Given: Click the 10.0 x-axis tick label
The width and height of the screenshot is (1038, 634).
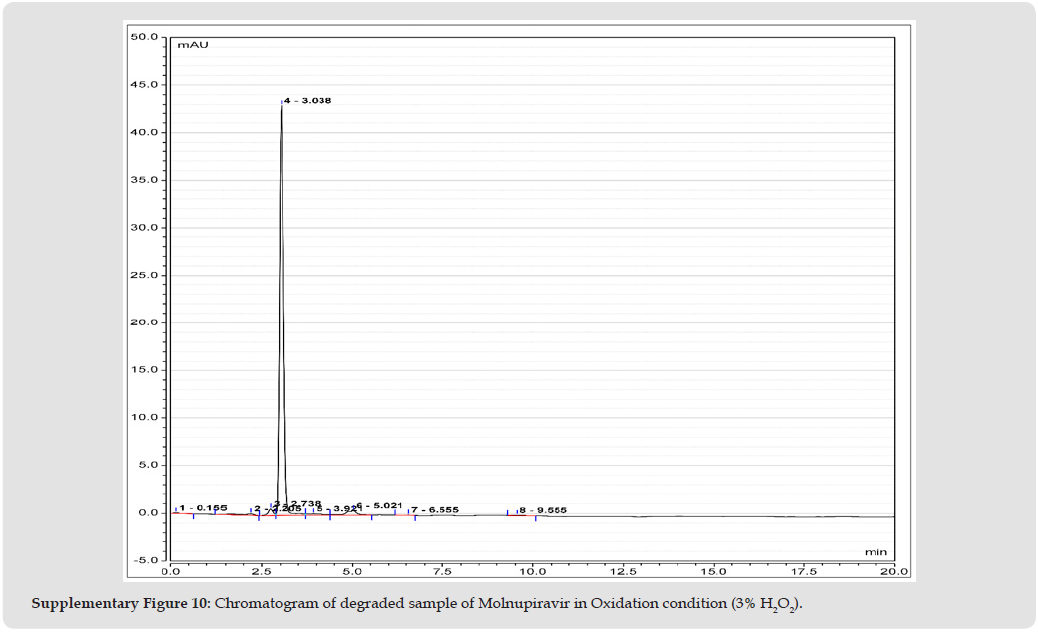Looking at the screenshot, I should (532, 572).
